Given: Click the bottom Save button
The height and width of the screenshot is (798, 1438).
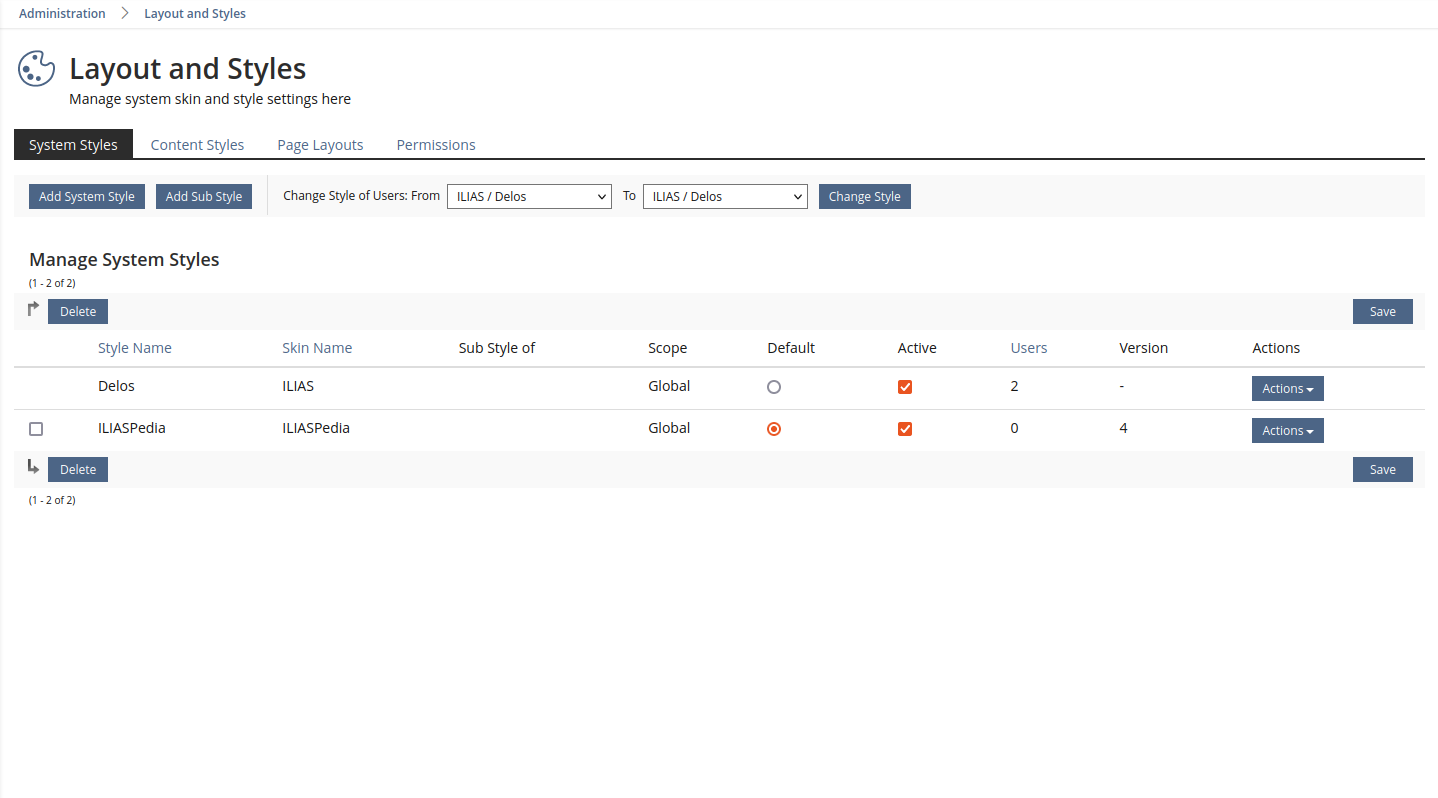Looking at the screenshot, I should click(1383, 469).
